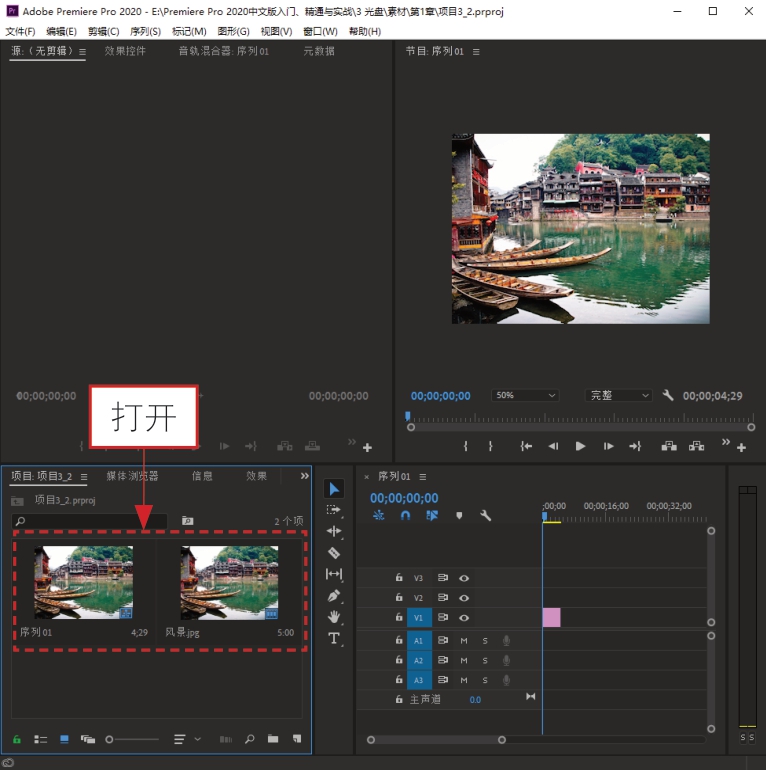This screenshot has height=770, width=766.
Task: Select the Track Select Forward tool
Action: [x=334, y=510]
